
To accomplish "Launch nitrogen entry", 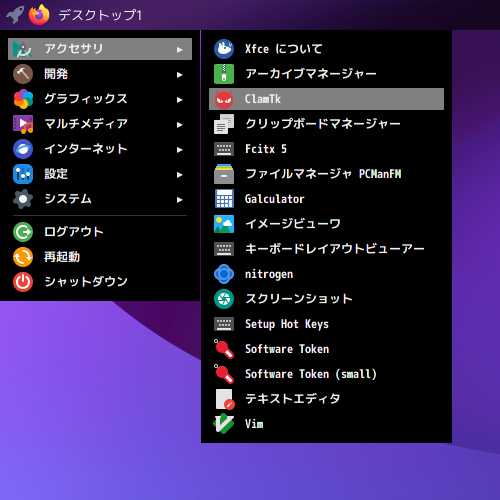I will click(x=326, y=274).
